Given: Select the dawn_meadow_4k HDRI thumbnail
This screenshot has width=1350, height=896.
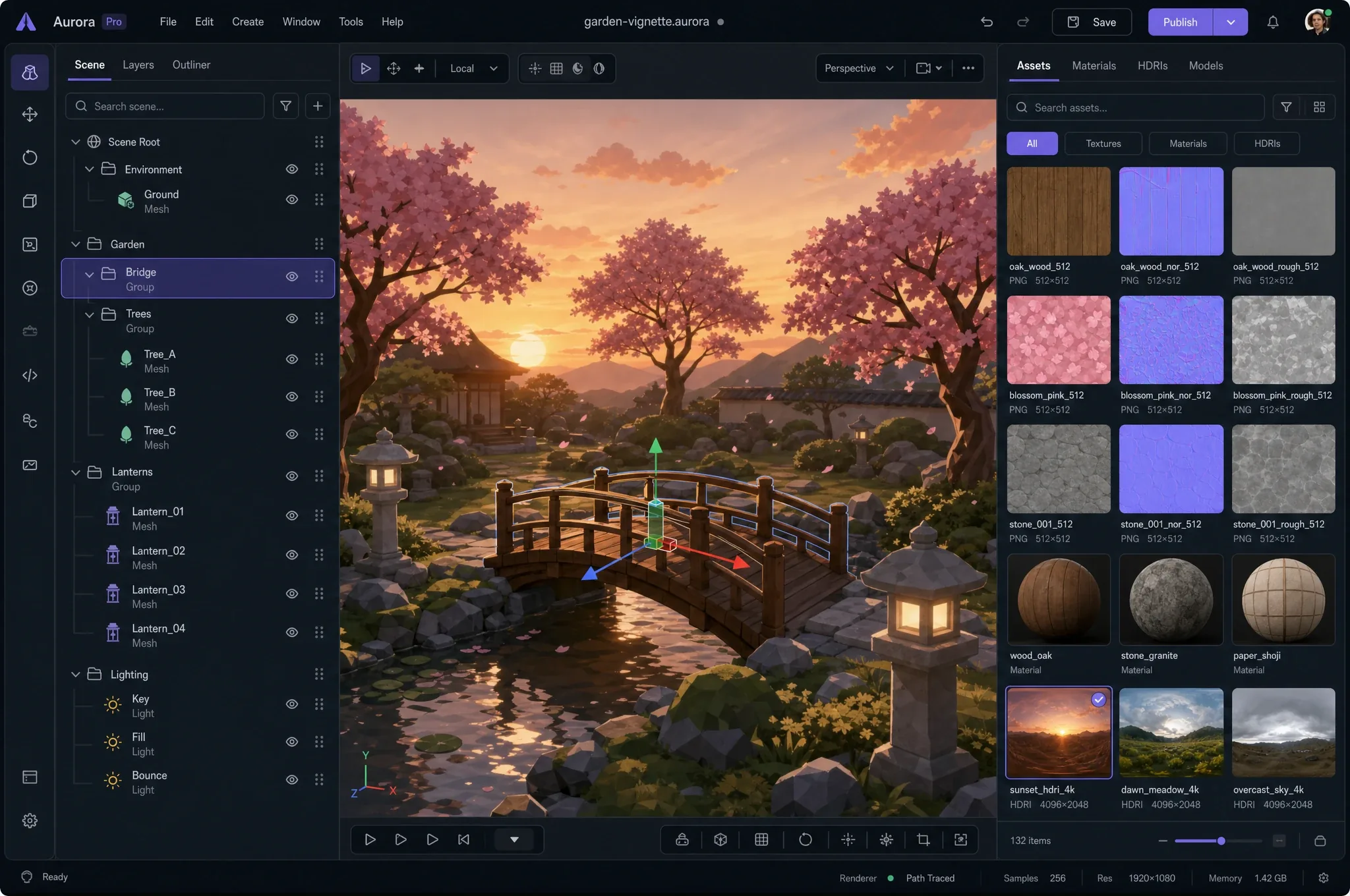Looking at the screenshot, I should (1171, 733).
